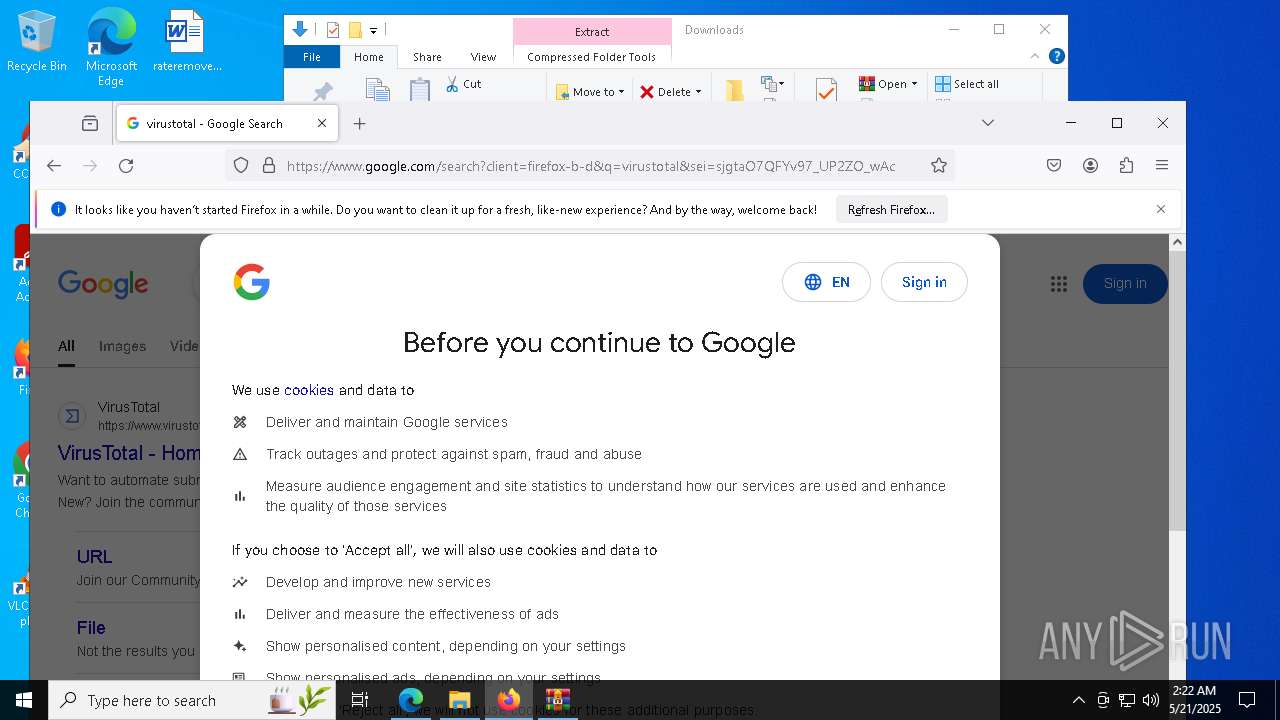Switch to Share ribbon tab
The height and width of the screenshot is (720, 1280).
[x=427, y=57]
